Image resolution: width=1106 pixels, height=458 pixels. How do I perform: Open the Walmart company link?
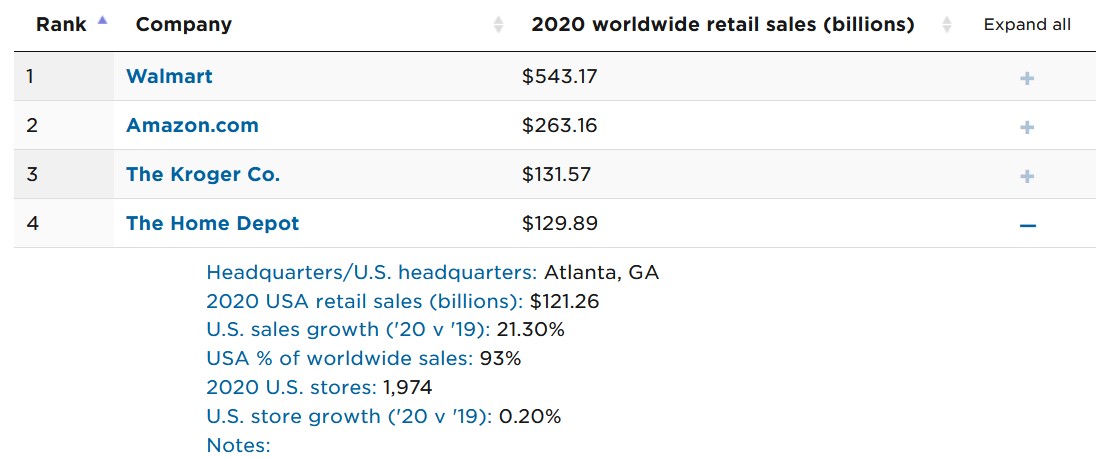pyautogui.click(x=169, y=76)
